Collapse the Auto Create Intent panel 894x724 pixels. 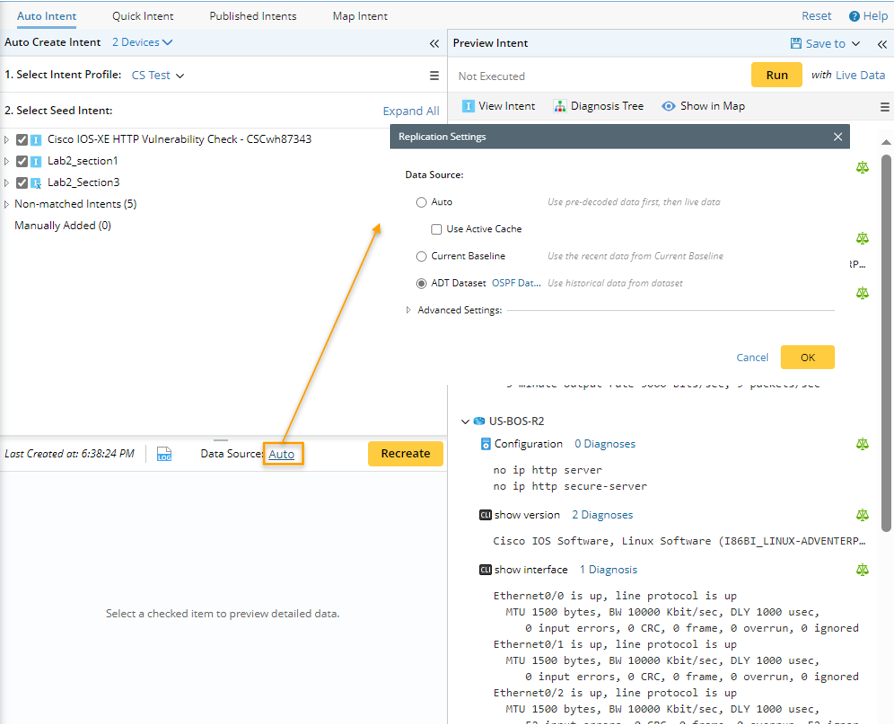434,43
